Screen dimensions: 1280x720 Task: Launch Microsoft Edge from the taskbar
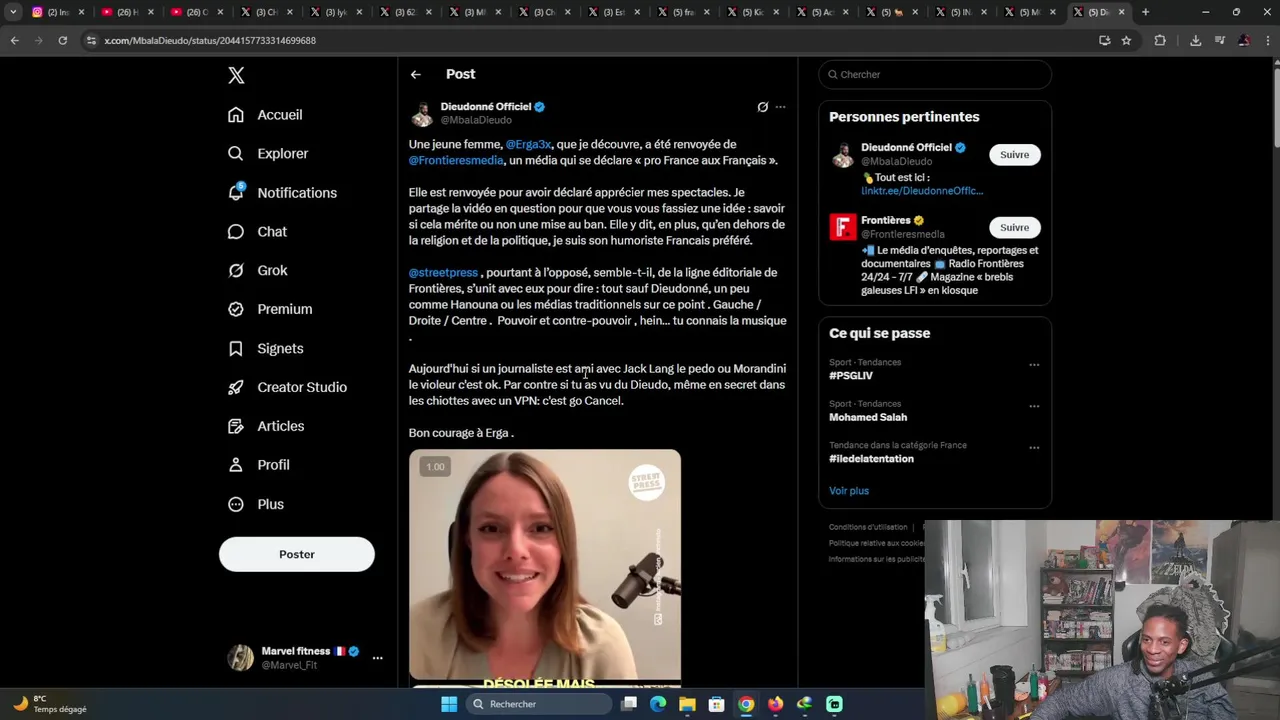[658, 704]
